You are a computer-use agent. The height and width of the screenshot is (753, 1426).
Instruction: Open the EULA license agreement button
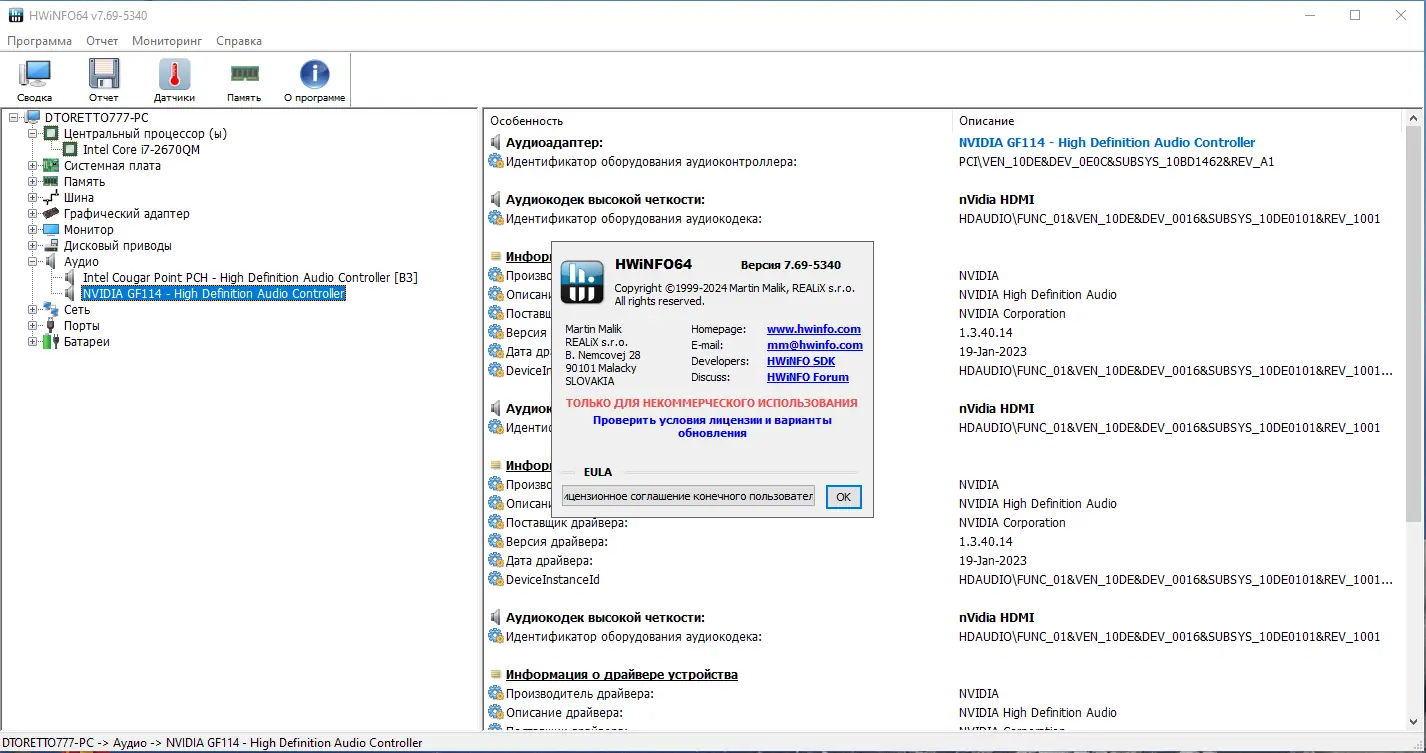tap(688, 496)
